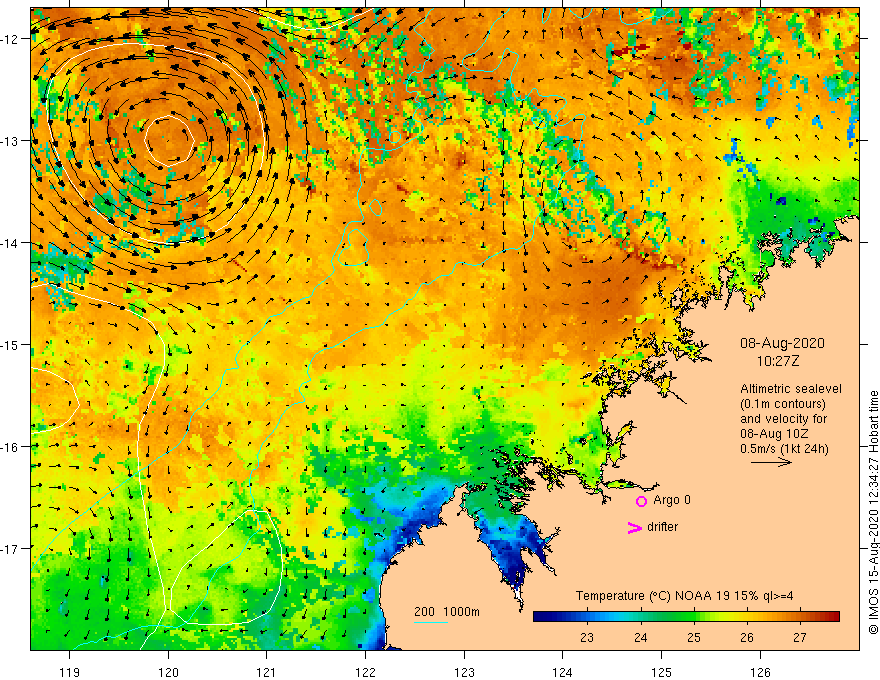Click the latitude axis label -14

click(10, 243)
